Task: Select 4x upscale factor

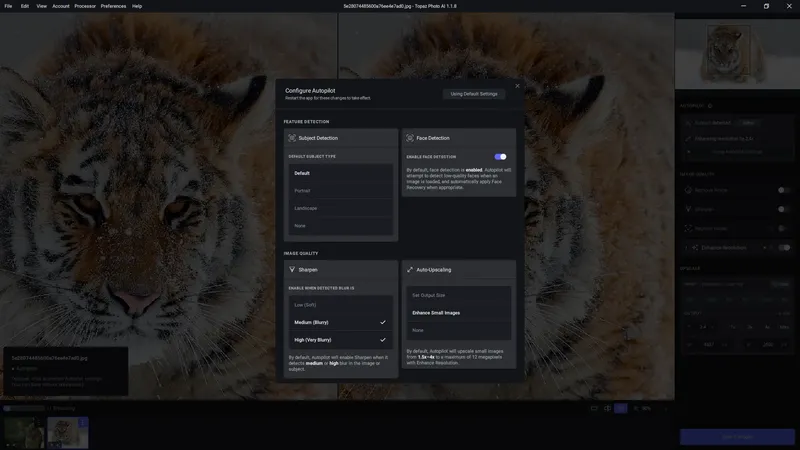Action: (767, 327)
